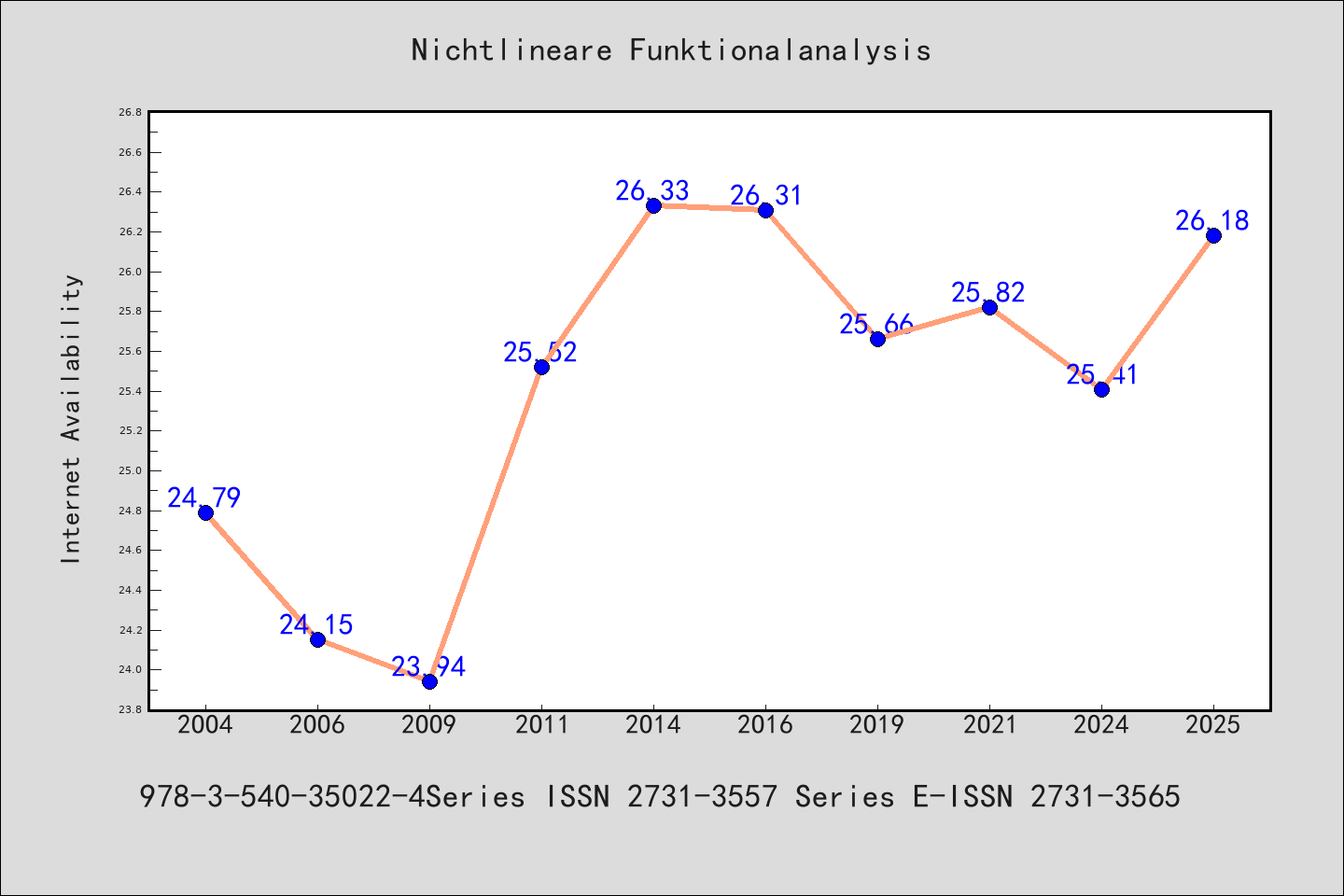Select the data point labeled 24.15
Image resolution: width=1344 pixels, height=896 pixels.
click(317, 639)
